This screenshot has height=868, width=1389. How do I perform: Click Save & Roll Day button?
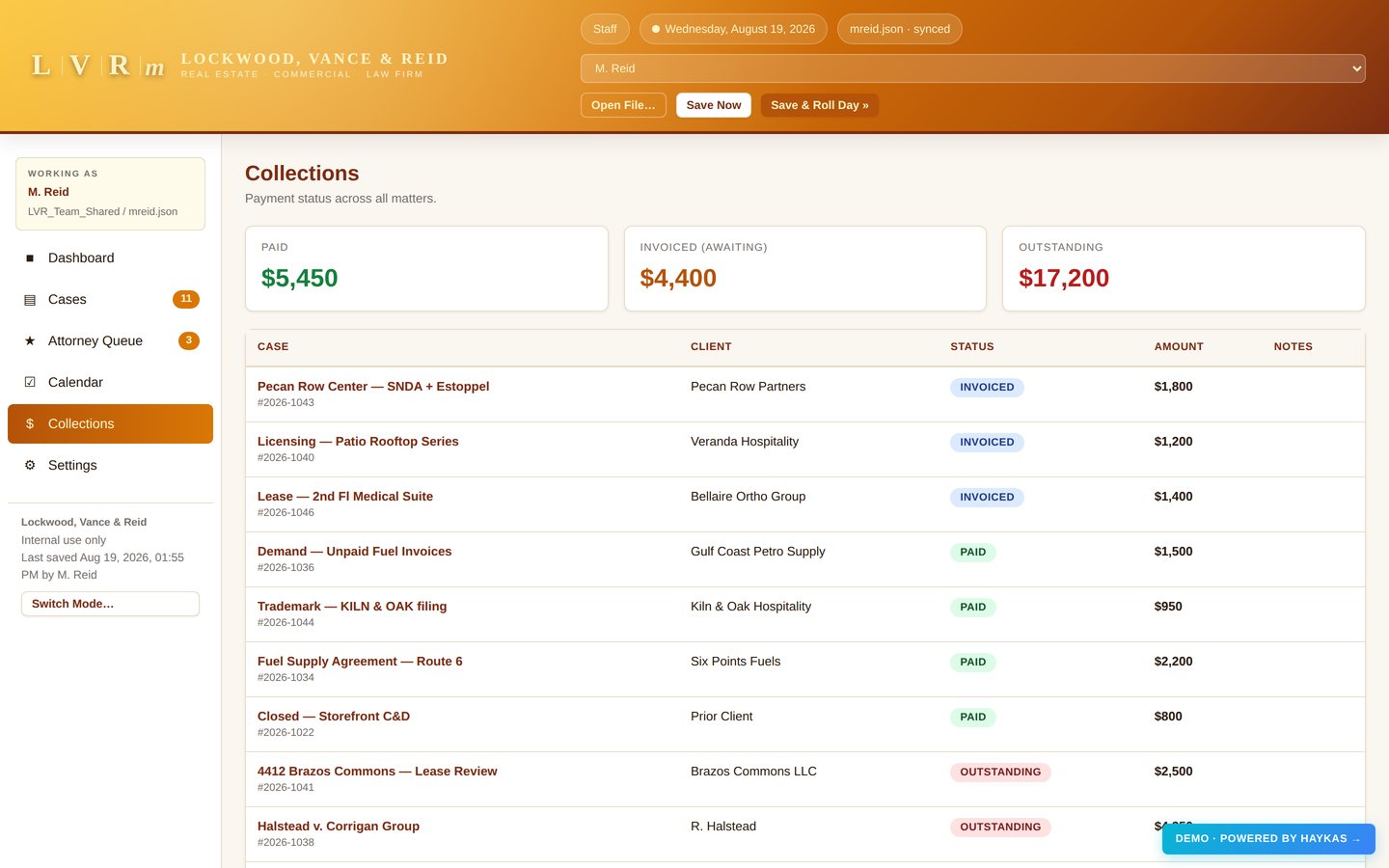[x=820, y=105]
